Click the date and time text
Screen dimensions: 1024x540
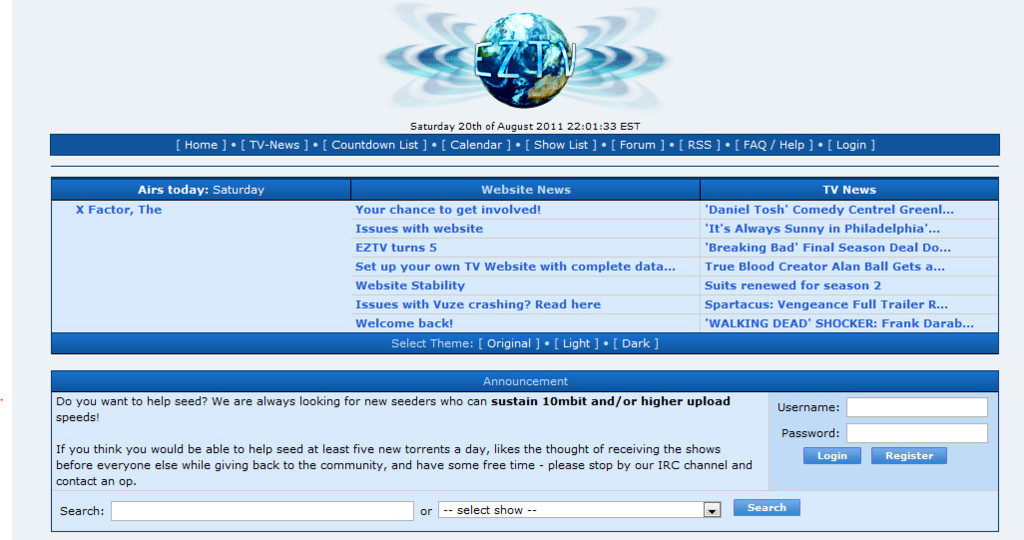point(525,126)
